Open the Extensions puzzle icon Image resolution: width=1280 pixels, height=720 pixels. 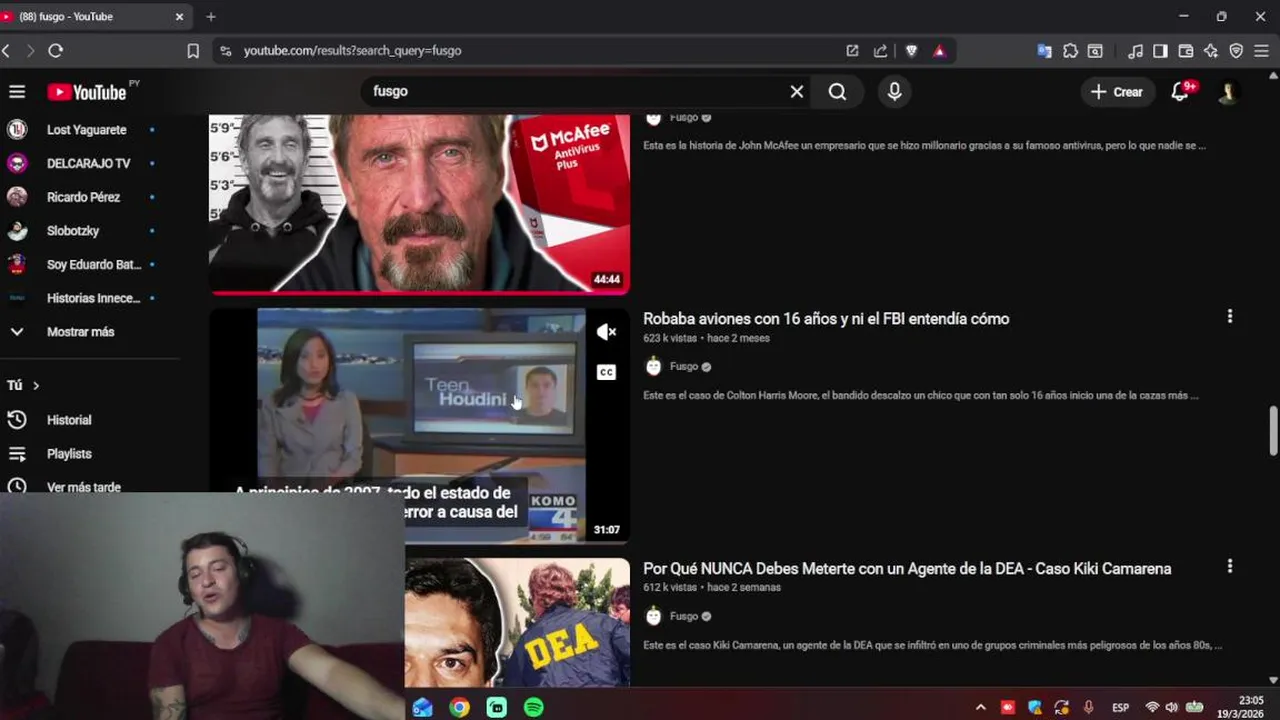(1070, 50)
